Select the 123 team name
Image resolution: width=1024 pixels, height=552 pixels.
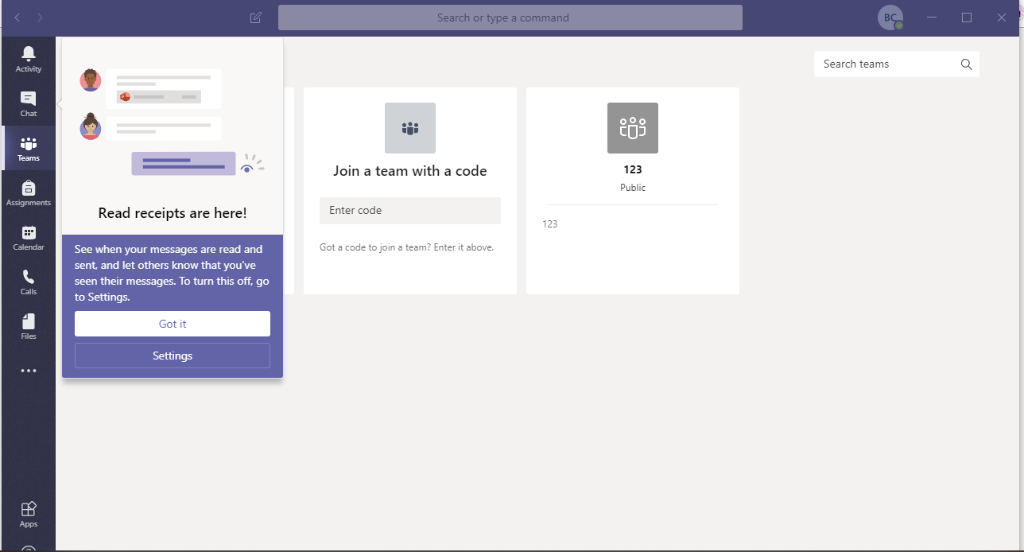click(x=632, y=170)
